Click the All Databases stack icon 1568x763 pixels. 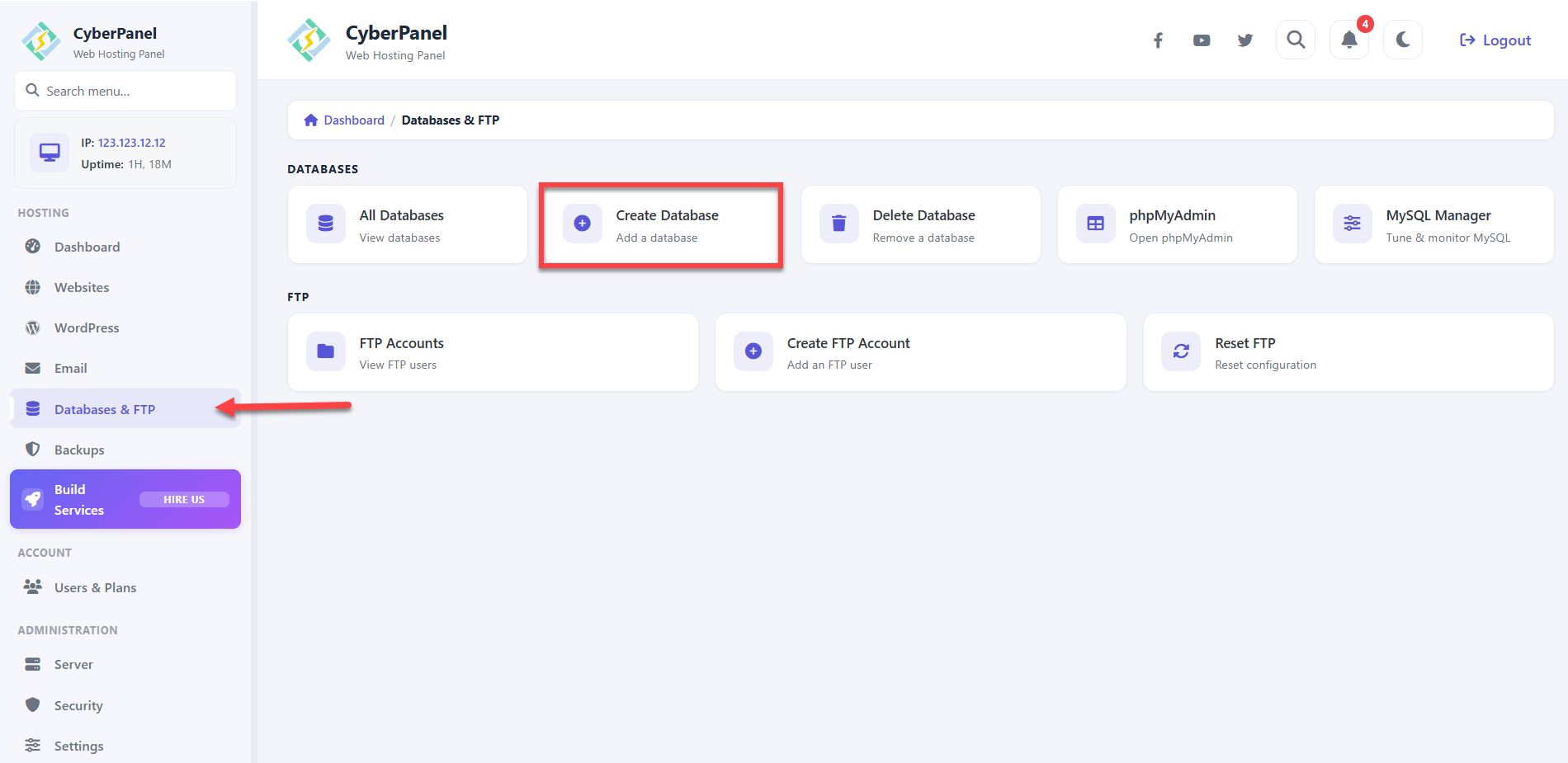coord(326,224)
